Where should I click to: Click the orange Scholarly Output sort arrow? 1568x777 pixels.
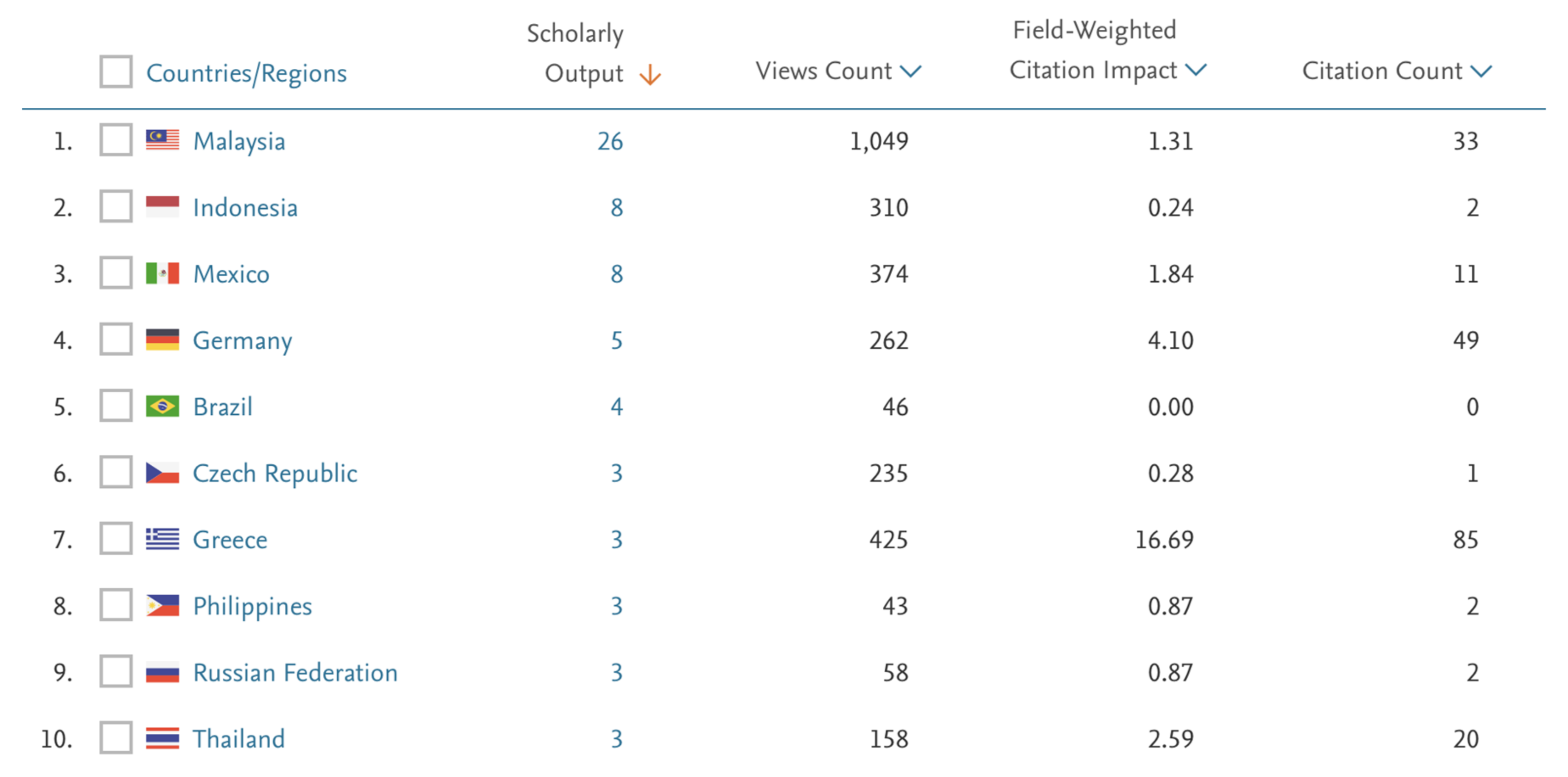click(650, 75)
